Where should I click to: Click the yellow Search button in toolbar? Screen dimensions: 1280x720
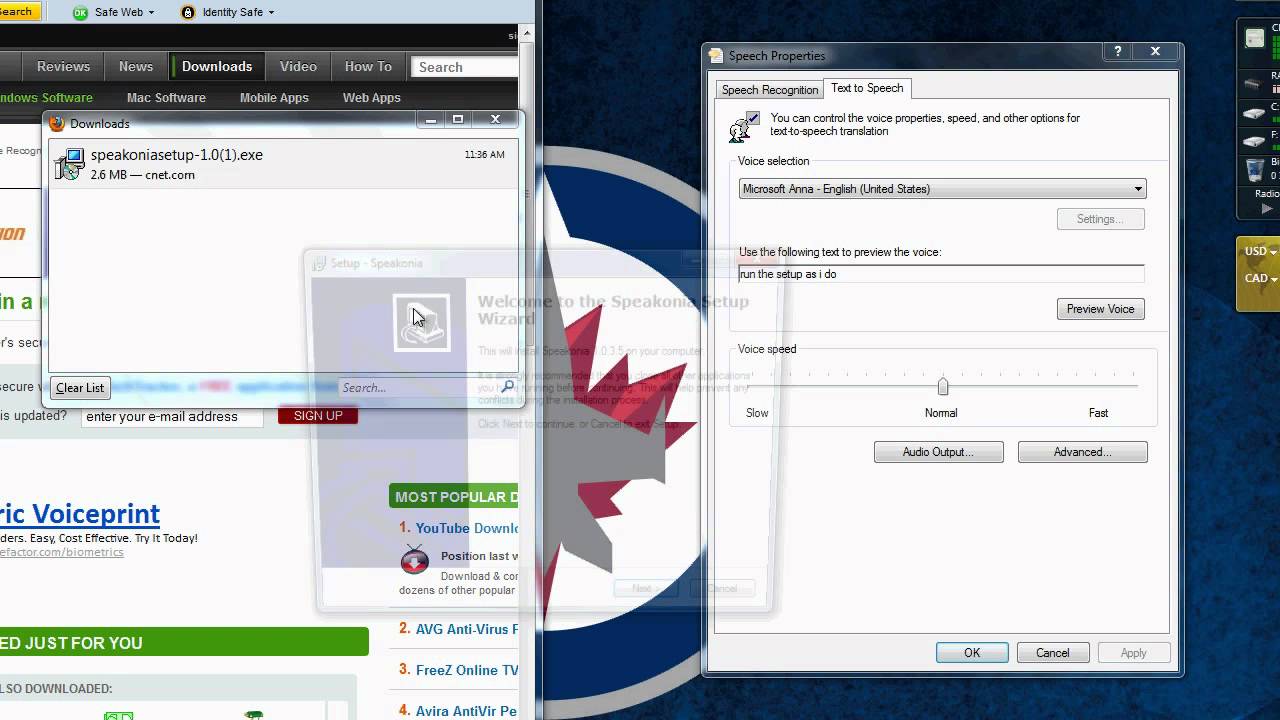tap(18, 12)
